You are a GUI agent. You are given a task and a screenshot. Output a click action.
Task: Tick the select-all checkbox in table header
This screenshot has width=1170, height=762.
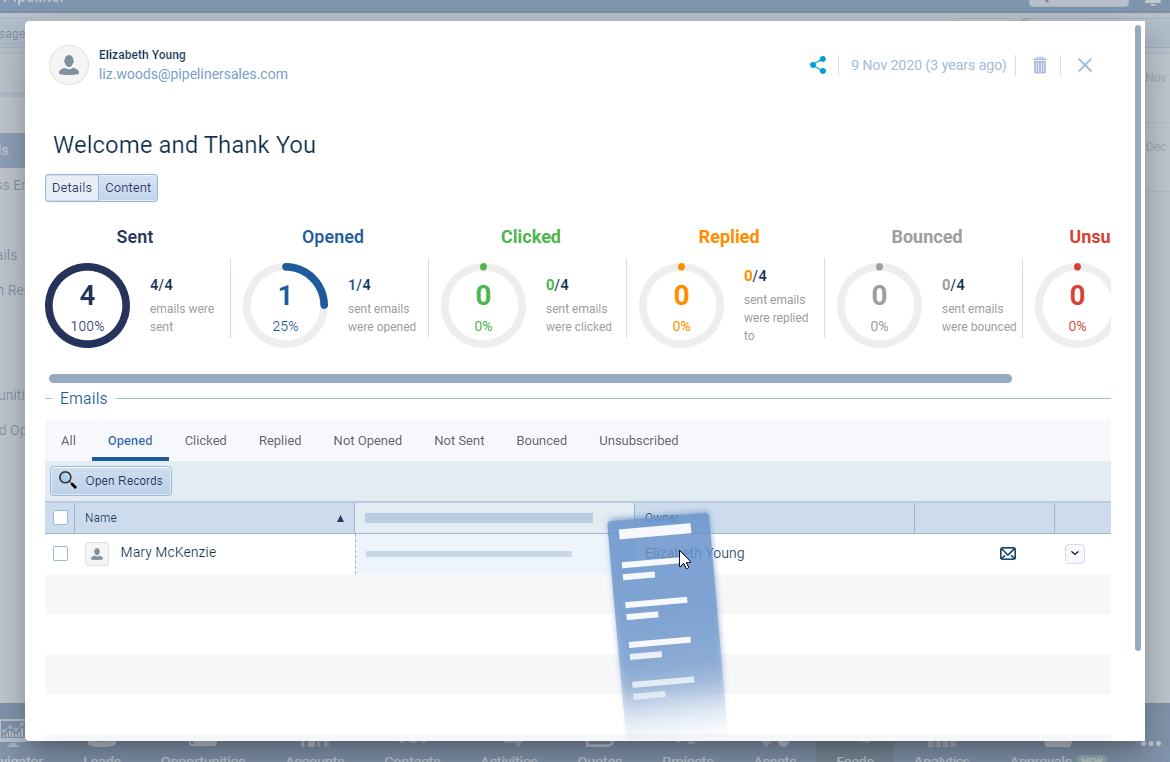60,518
